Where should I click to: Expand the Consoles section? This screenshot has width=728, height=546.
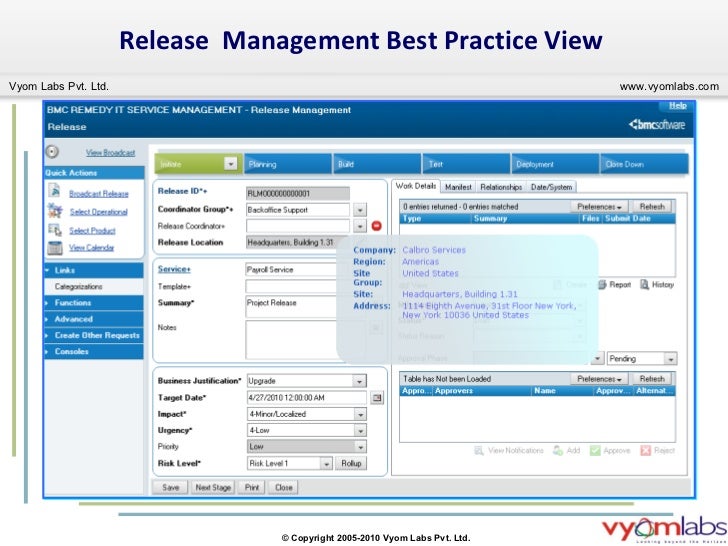coord(94,351)
